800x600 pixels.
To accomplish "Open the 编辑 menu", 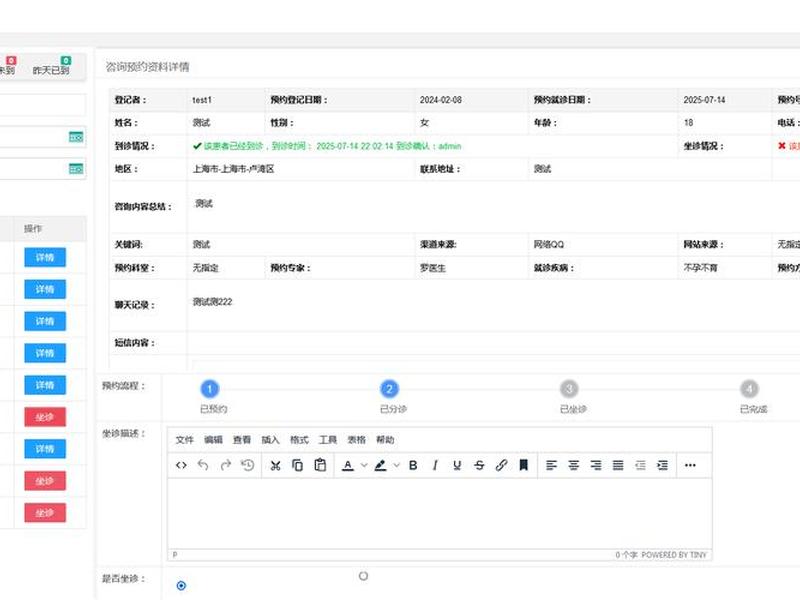I will (x=213, y=440).
